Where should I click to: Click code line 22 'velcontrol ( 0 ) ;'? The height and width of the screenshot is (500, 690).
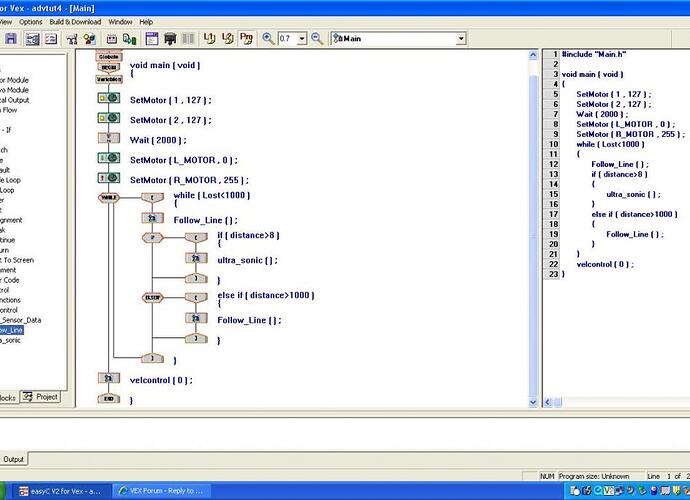pyautogui.click(x=605, y=264)
